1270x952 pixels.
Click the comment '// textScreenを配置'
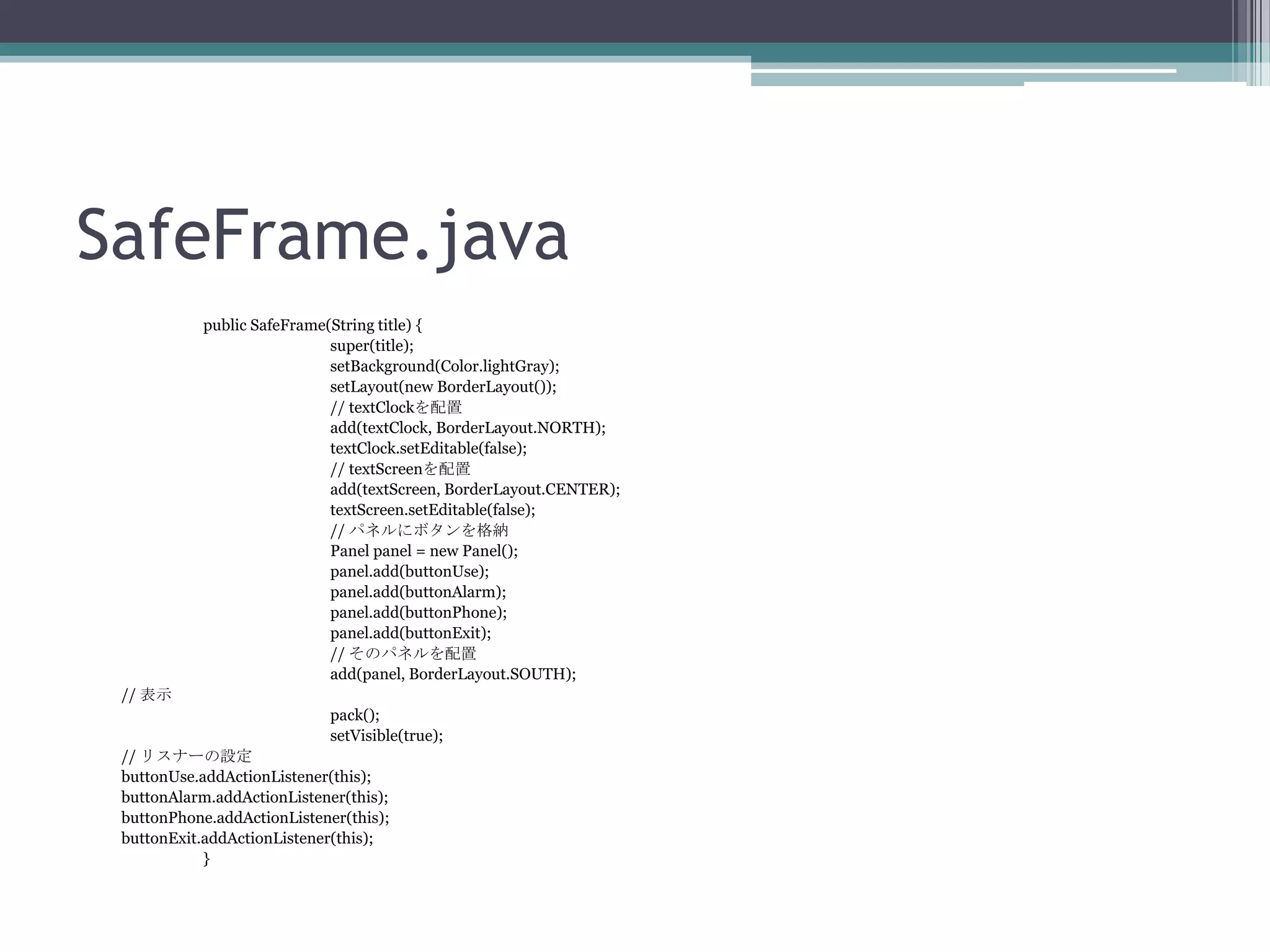(401, 469)
